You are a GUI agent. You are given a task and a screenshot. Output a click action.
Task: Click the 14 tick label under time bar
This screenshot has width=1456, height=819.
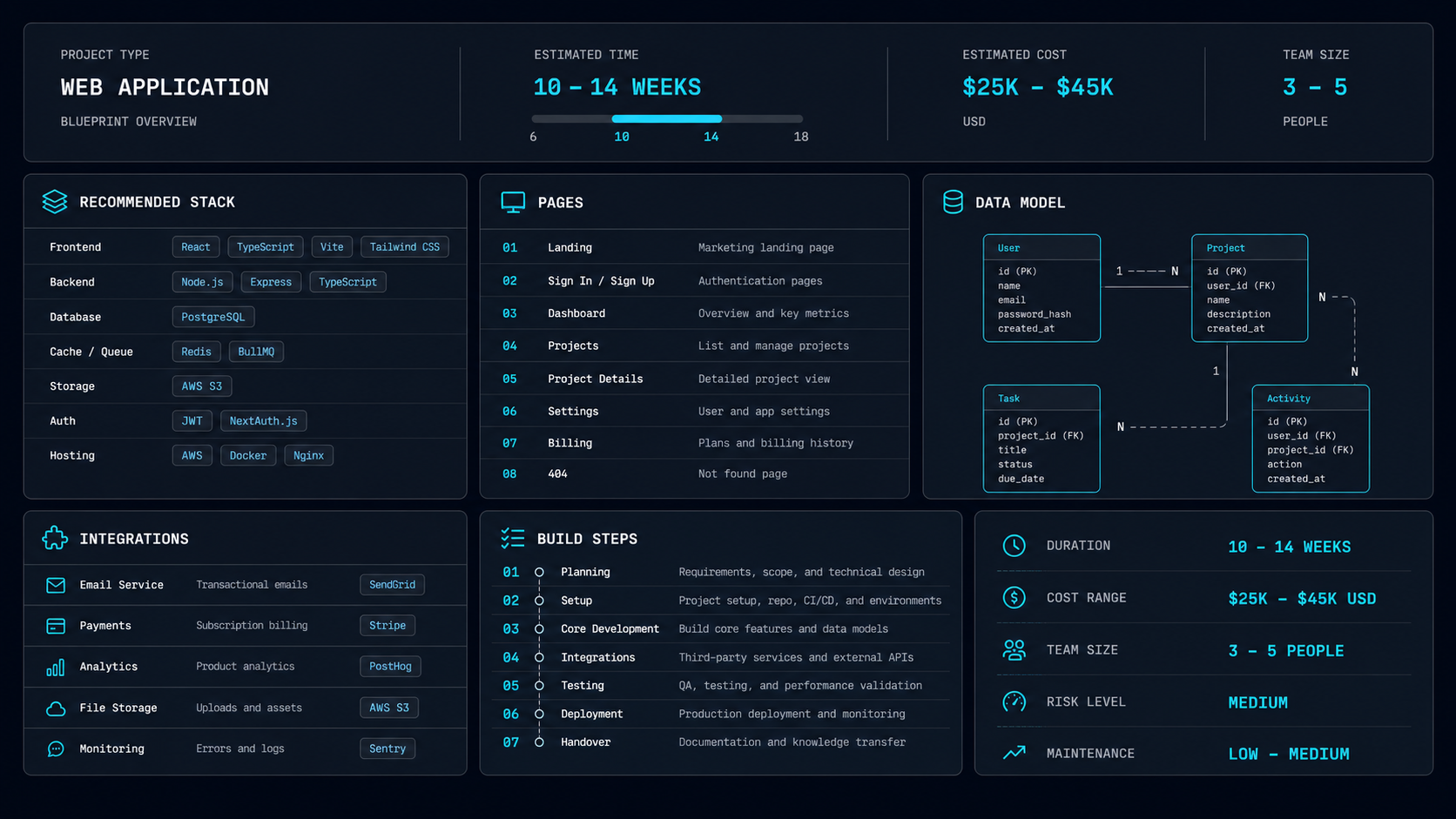[x=711, y=137]
